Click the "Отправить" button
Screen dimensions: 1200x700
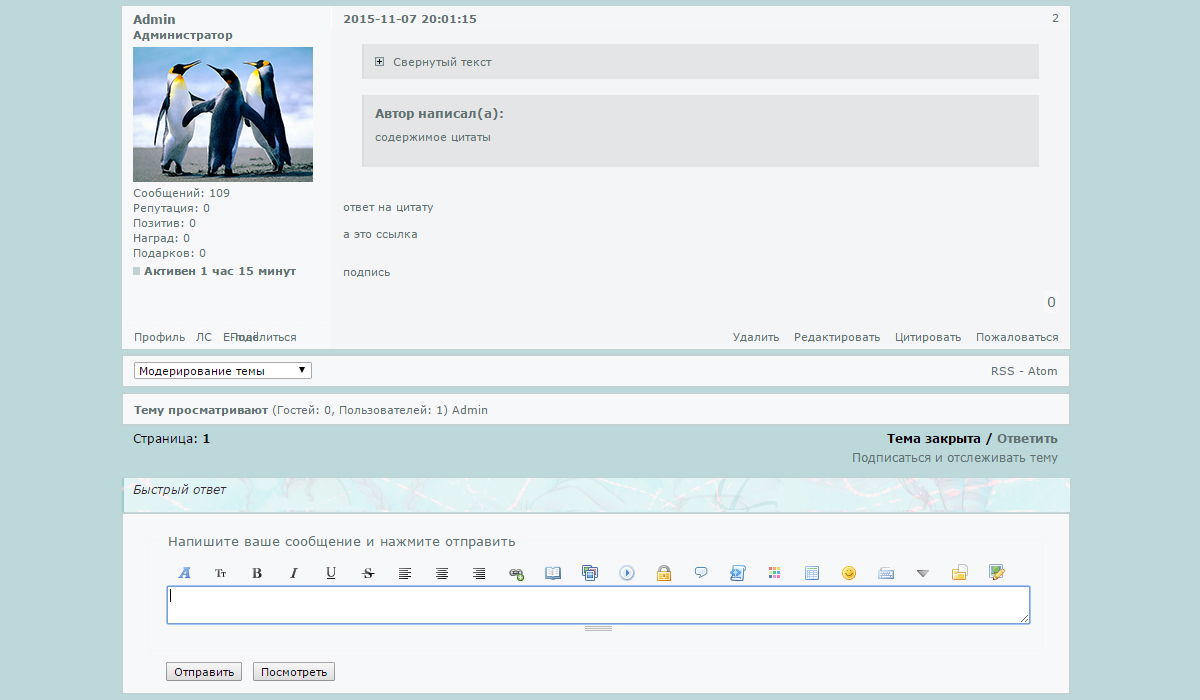coord(204,672)
